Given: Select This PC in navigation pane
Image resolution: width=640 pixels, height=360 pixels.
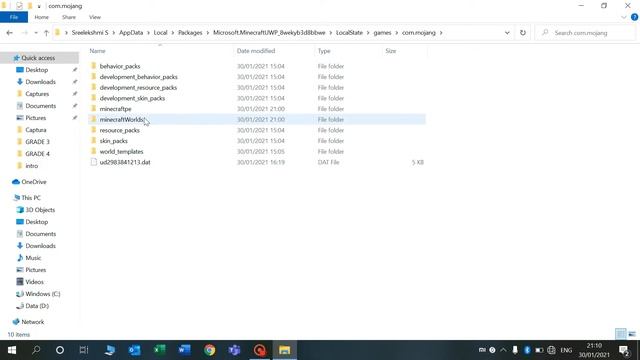Looking at the screenshot, I should 31,198.
